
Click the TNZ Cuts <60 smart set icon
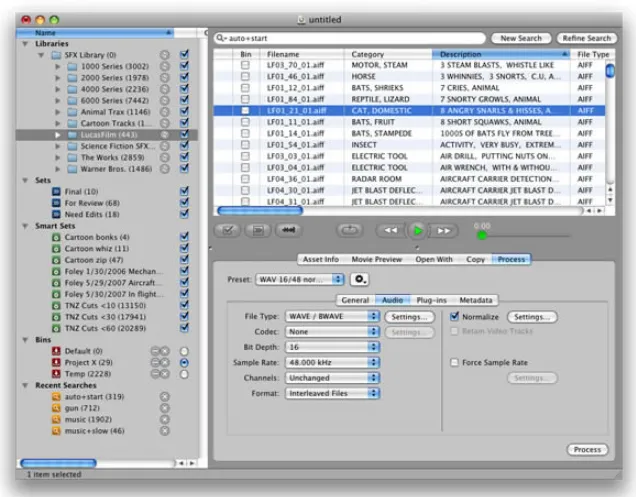click(56, 328)
